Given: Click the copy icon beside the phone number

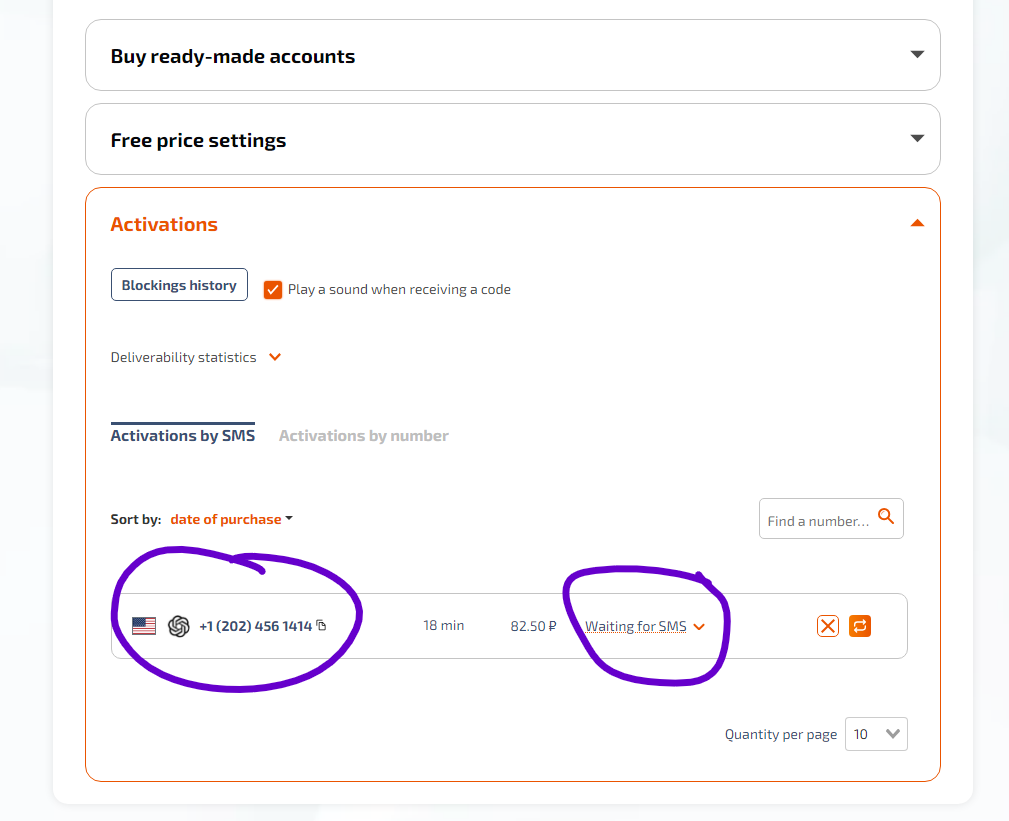Looking at the screenshot, I should tap(321, 626).
